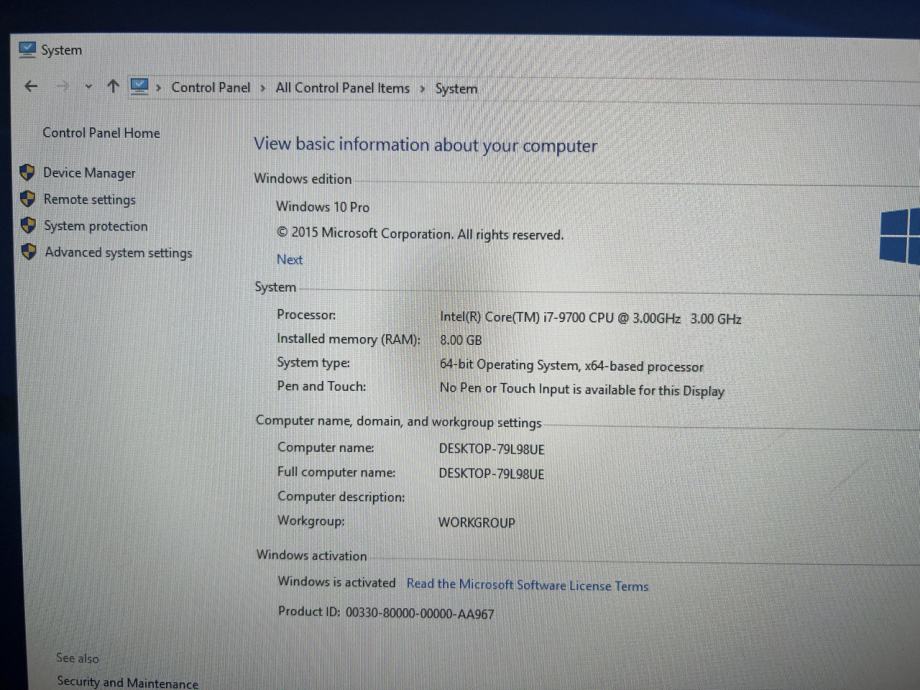Click the 64-bit Operating System value

click(x=571, y=366)
